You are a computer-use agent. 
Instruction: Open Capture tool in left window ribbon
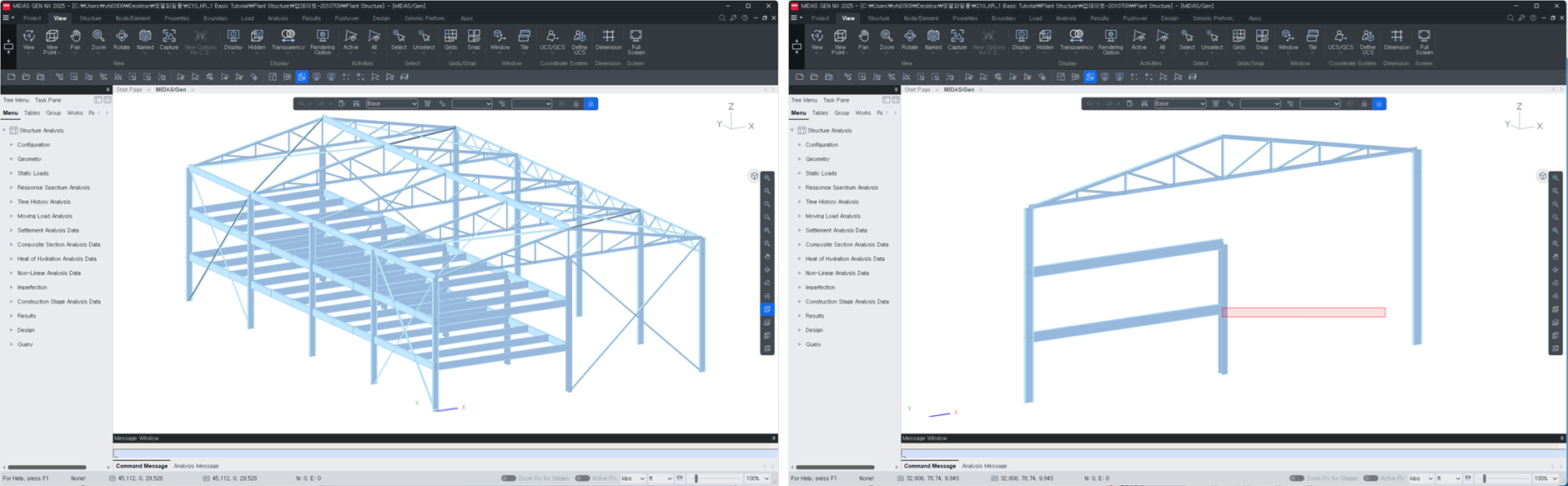tap(169, 37)
